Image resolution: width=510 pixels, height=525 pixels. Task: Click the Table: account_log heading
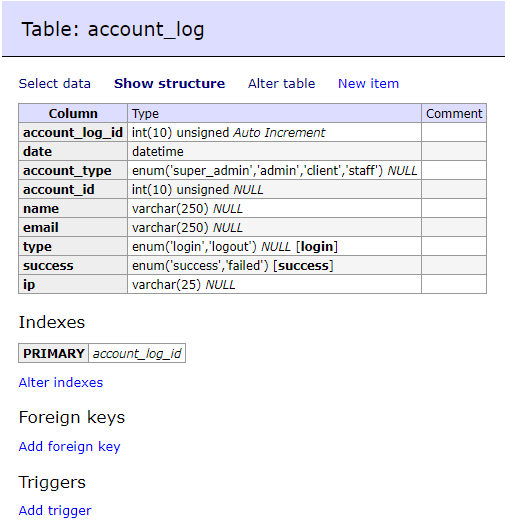coord(113,29)
